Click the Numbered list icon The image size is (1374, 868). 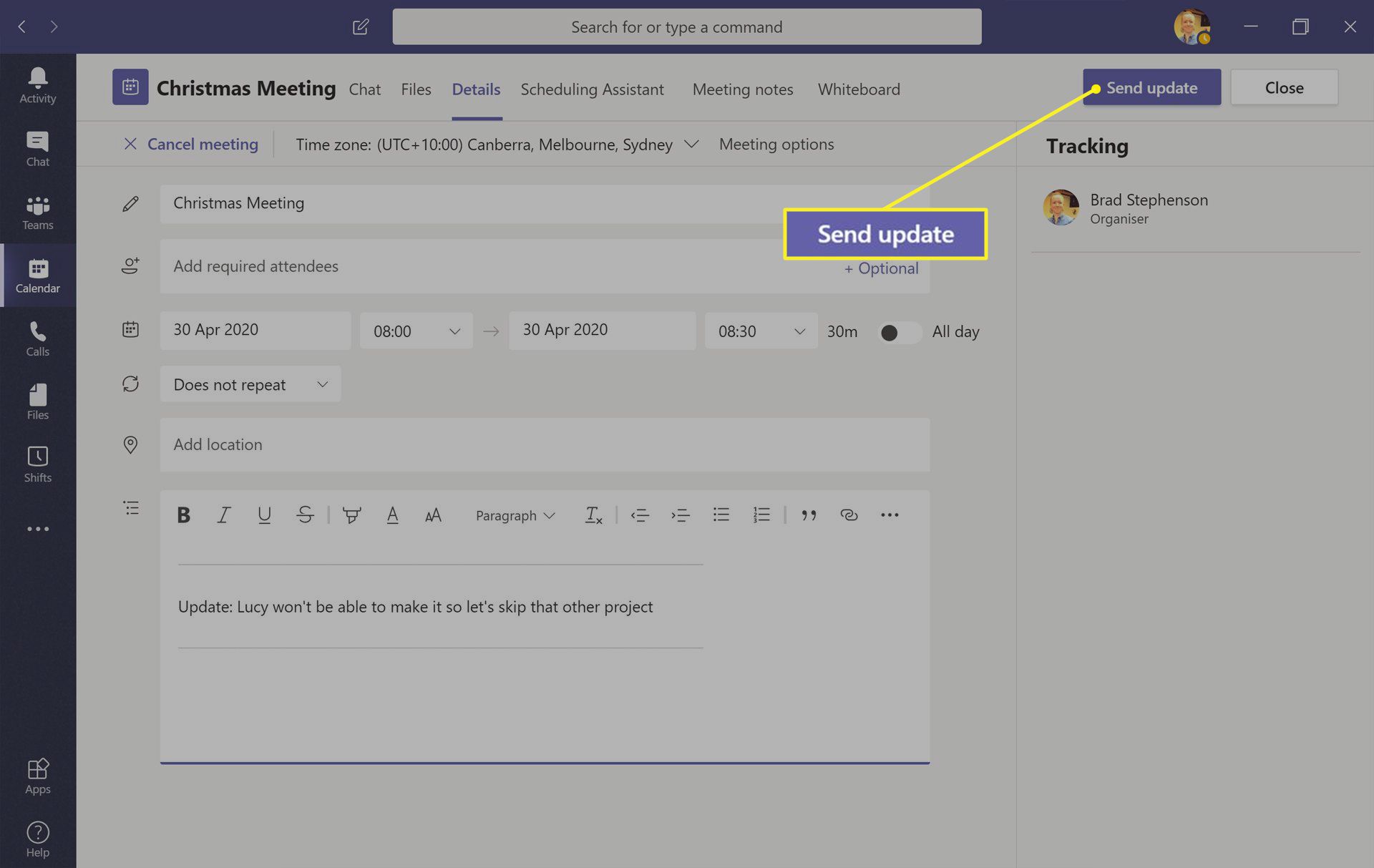761,514
